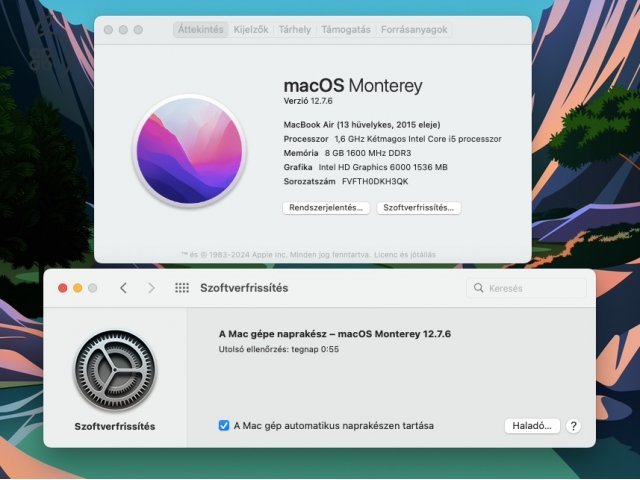640x480 pixels.
Task: Minimize Szoftverfrissítés window with yellow button
Action: click(x=78, y=288)
